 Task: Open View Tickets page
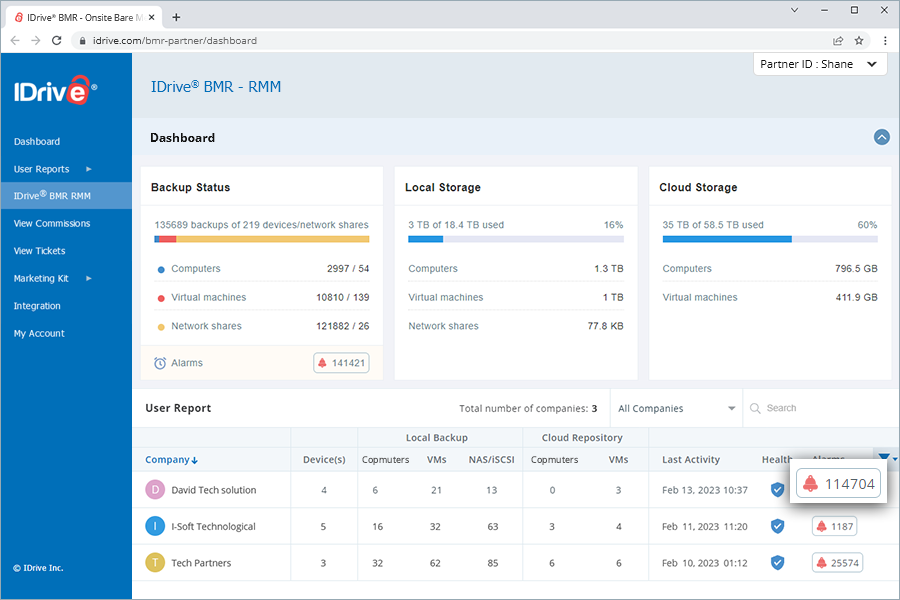click(40, 251)
